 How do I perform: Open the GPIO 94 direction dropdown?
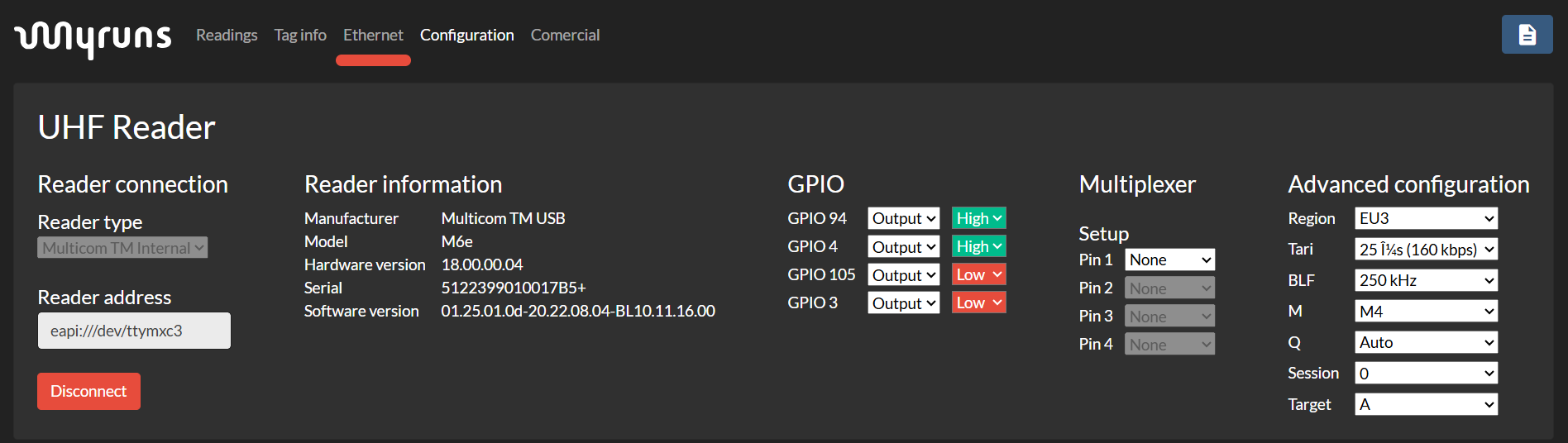pyautogui.click(x=903, y=218)
